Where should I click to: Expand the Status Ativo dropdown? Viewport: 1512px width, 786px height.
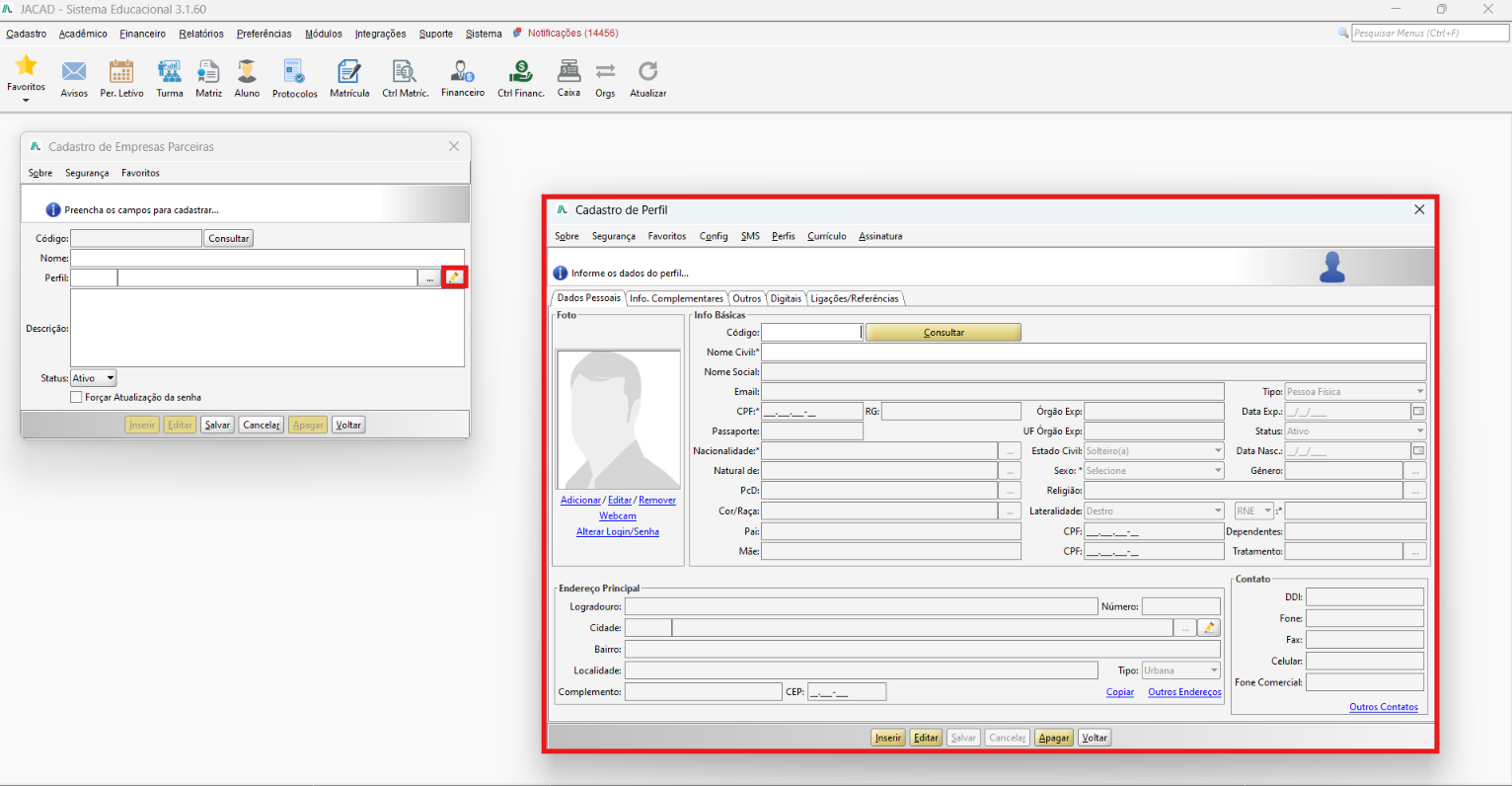pyautogui.click(x=94, y=378)
